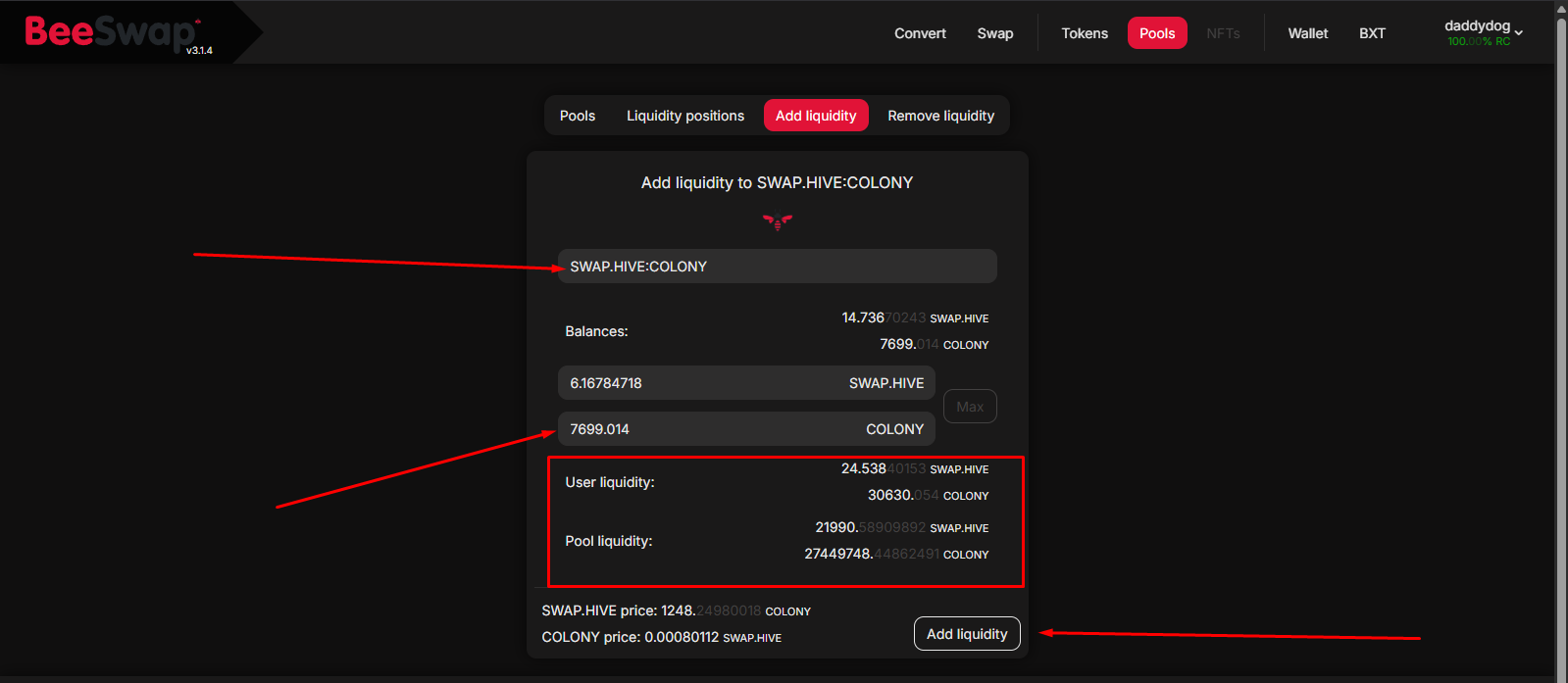The image size is (1568, 683).
Task: Click the COLONY amount input
Action: (746, 429)
